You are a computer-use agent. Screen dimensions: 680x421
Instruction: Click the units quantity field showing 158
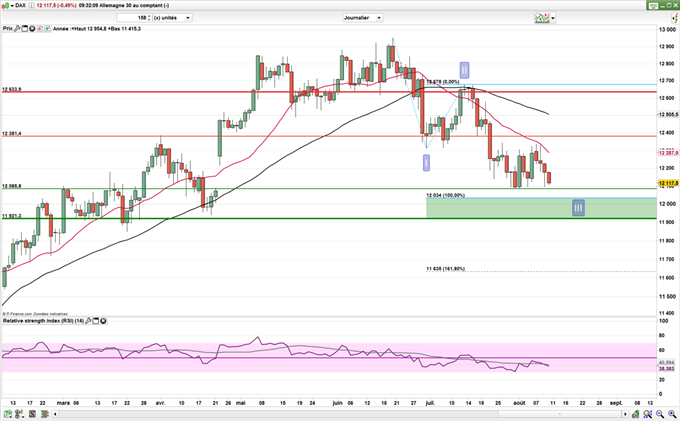tap(132, 18)
